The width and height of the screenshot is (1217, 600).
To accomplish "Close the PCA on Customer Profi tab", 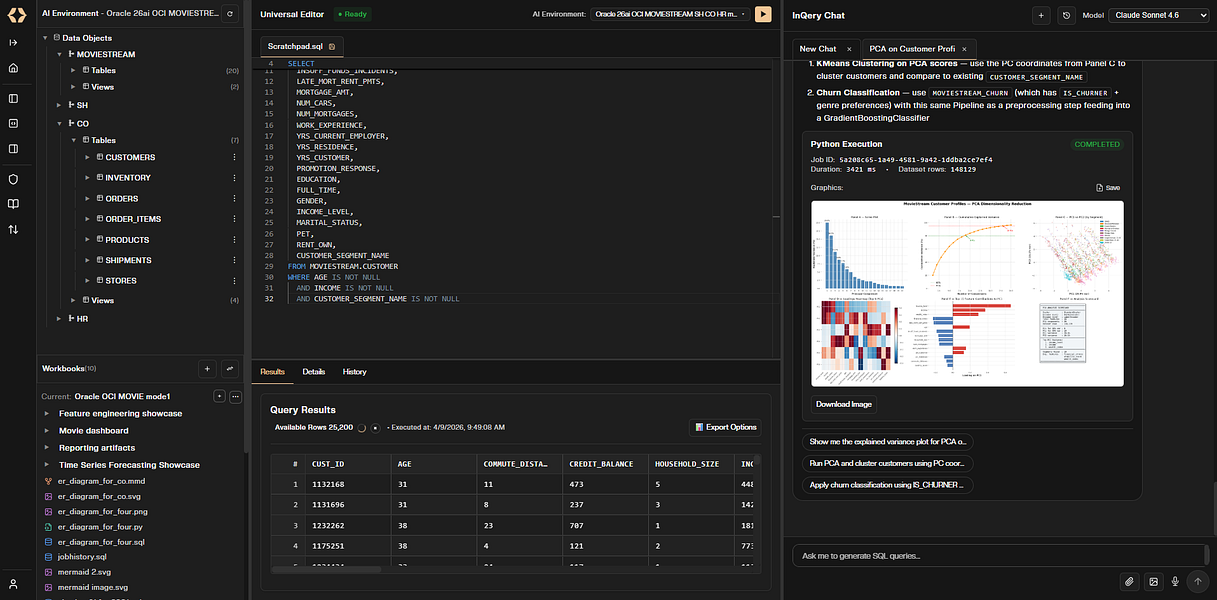I will tap(966, 48).
